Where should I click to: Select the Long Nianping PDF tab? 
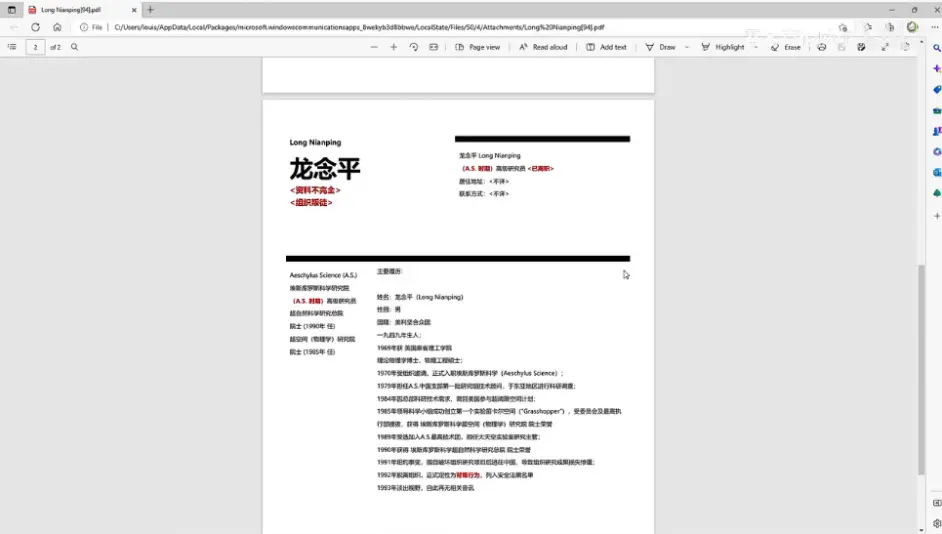tap(70, 9)
